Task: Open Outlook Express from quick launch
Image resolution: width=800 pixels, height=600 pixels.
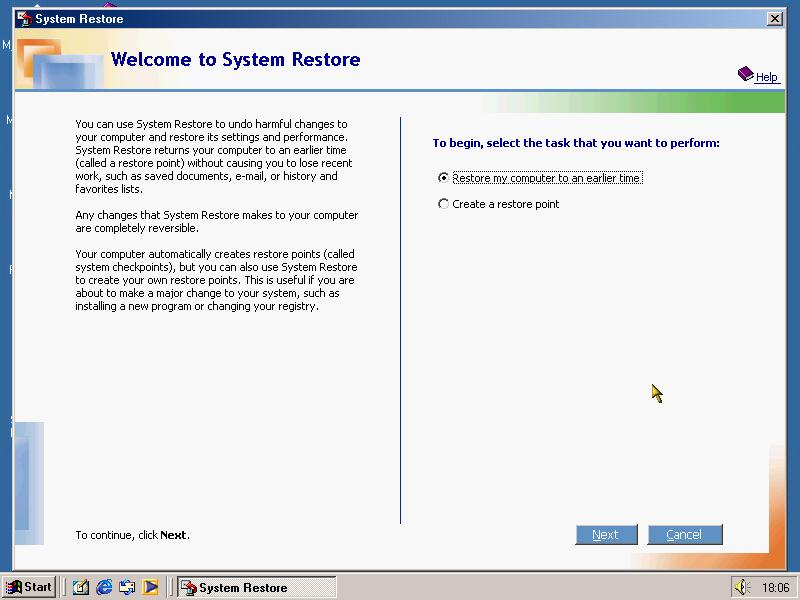Action: pos(127,588)
